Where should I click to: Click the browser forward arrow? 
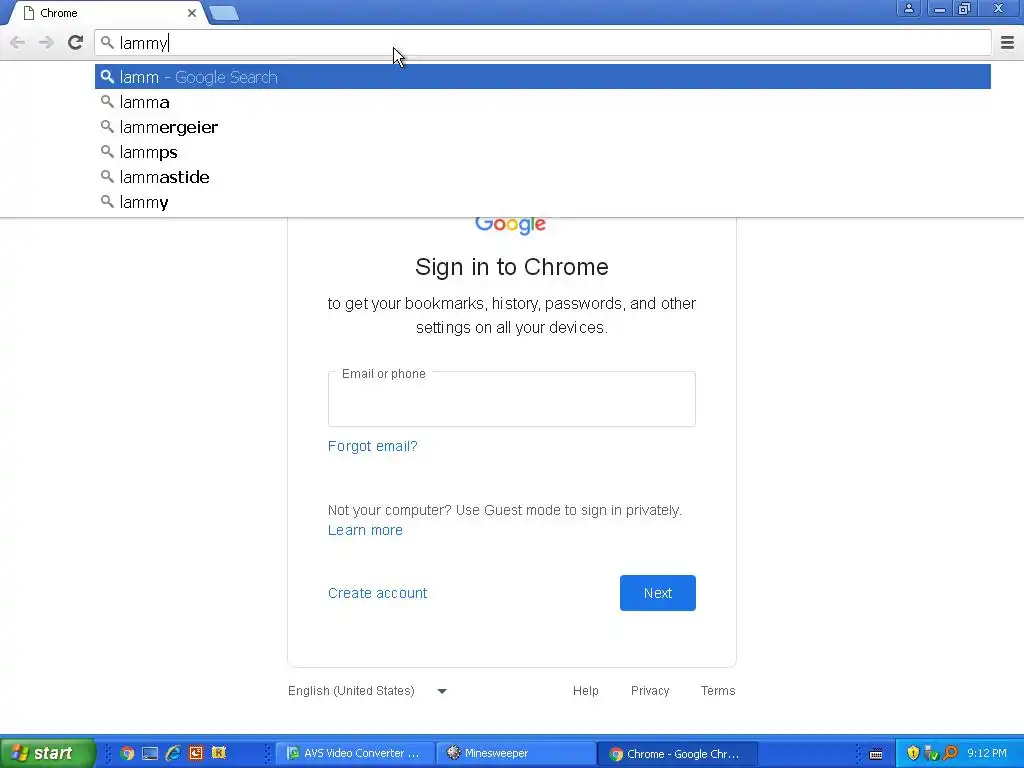[x=46, y=43]
